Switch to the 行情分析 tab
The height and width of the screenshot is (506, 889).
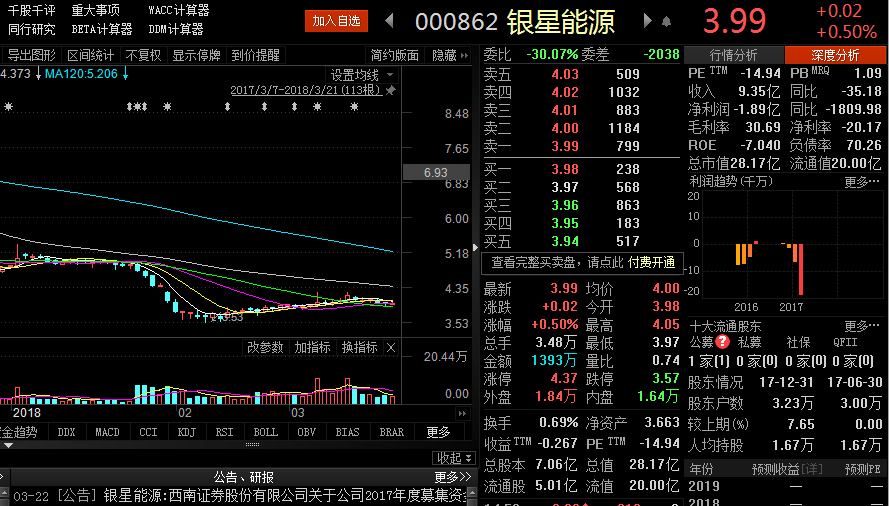tap(734, 56)
